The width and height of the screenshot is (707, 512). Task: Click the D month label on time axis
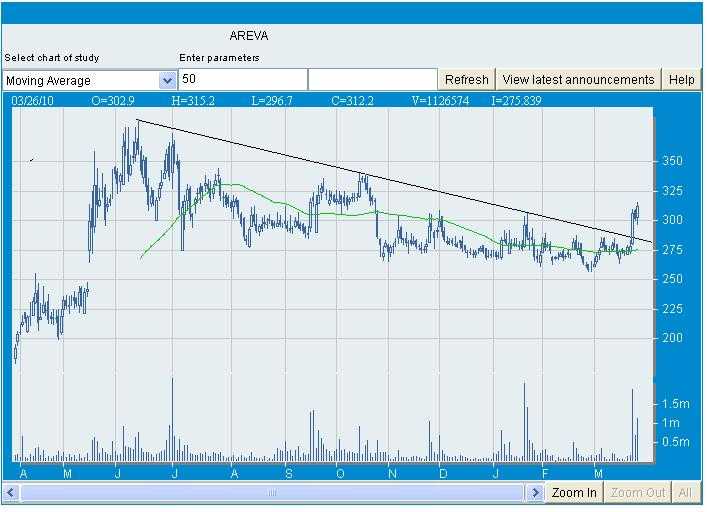[443, 474]
